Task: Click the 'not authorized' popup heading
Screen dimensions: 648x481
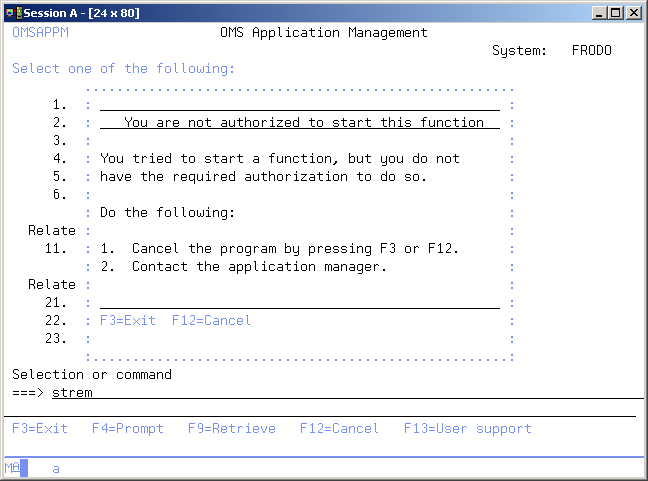Action: pos(304,123)
